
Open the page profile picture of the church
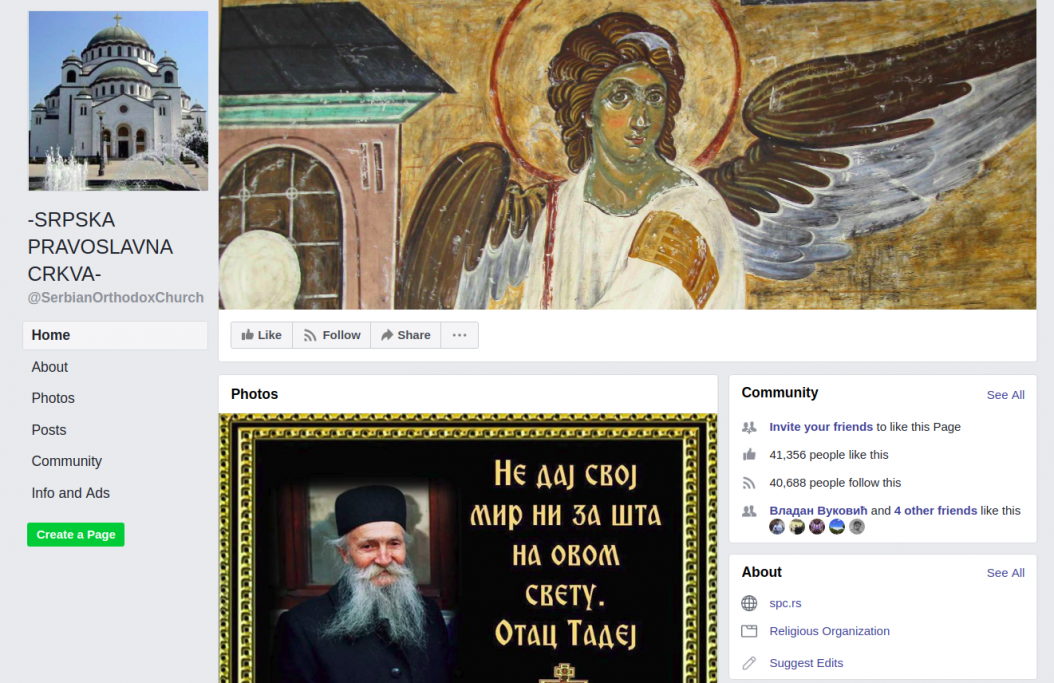coord(118,101)
